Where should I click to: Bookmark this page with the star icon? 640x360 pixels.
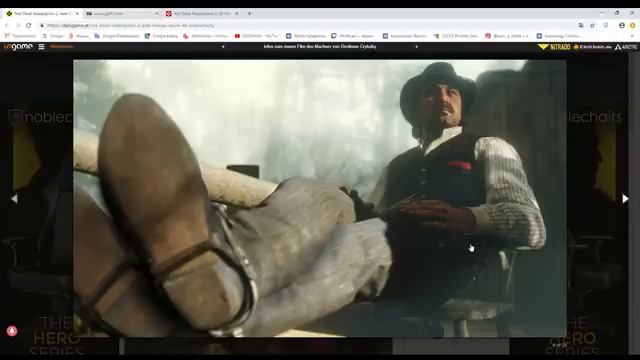pyautogui.click(x=592, y=25)
